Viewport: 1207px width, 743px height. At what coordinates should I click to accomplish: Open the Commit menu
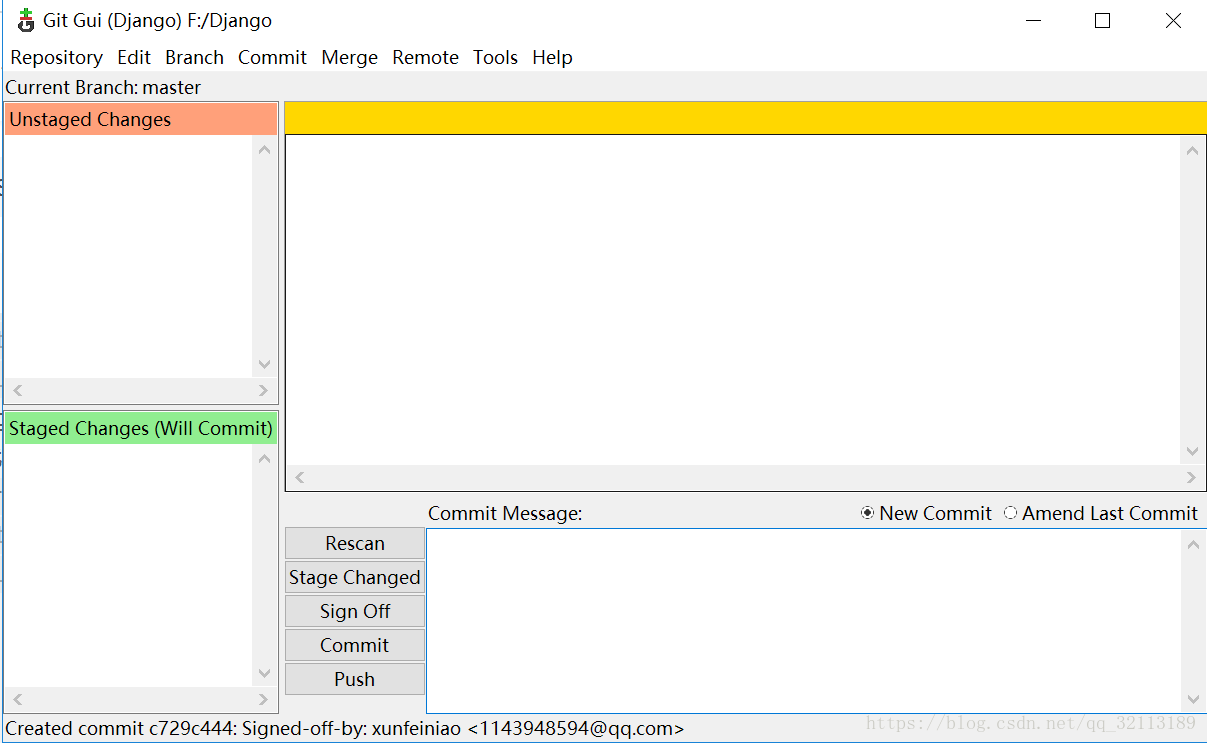[272, 57]
